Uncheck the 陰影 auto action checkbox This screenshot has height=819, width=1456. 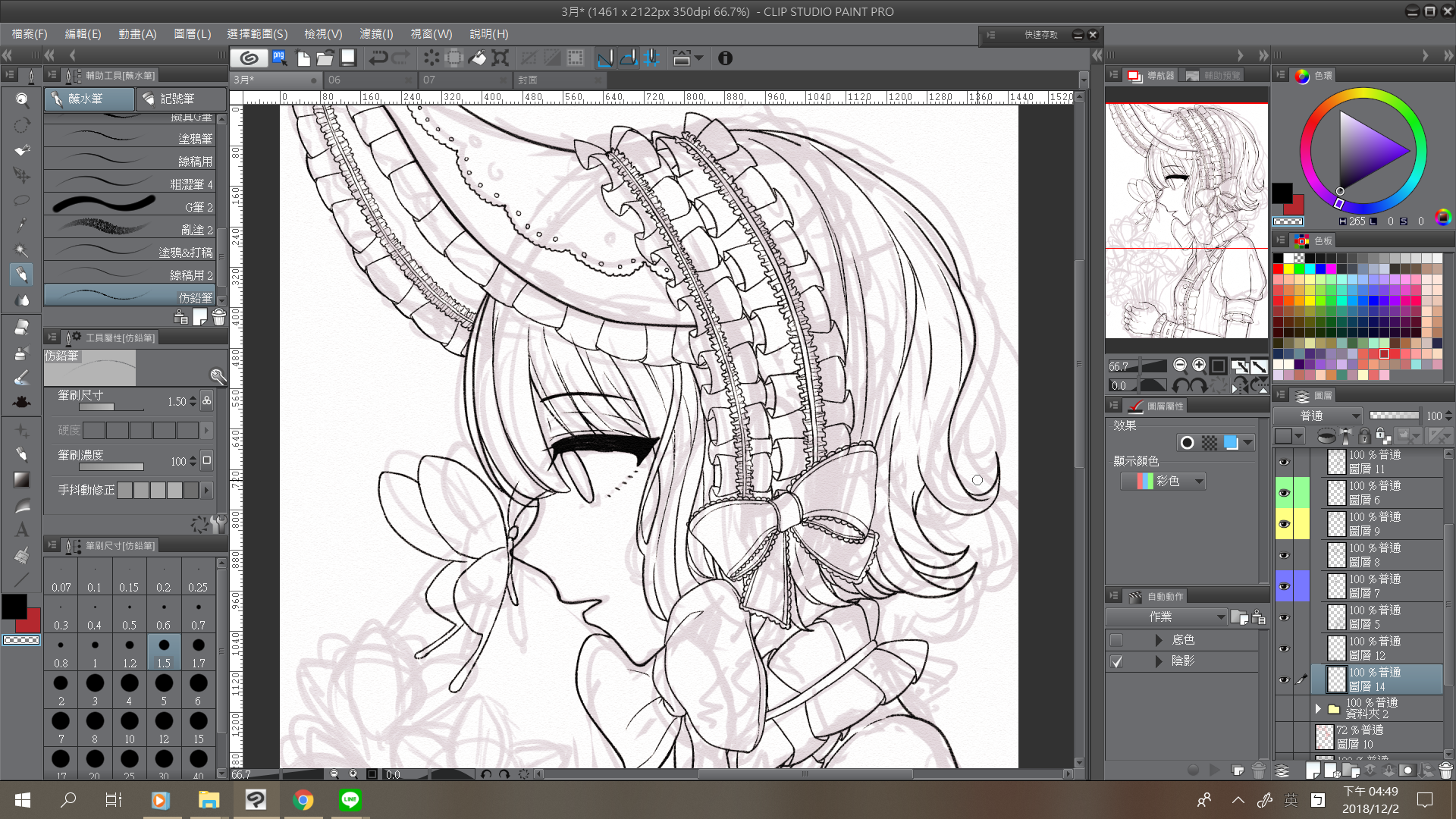coord(1116,661)
